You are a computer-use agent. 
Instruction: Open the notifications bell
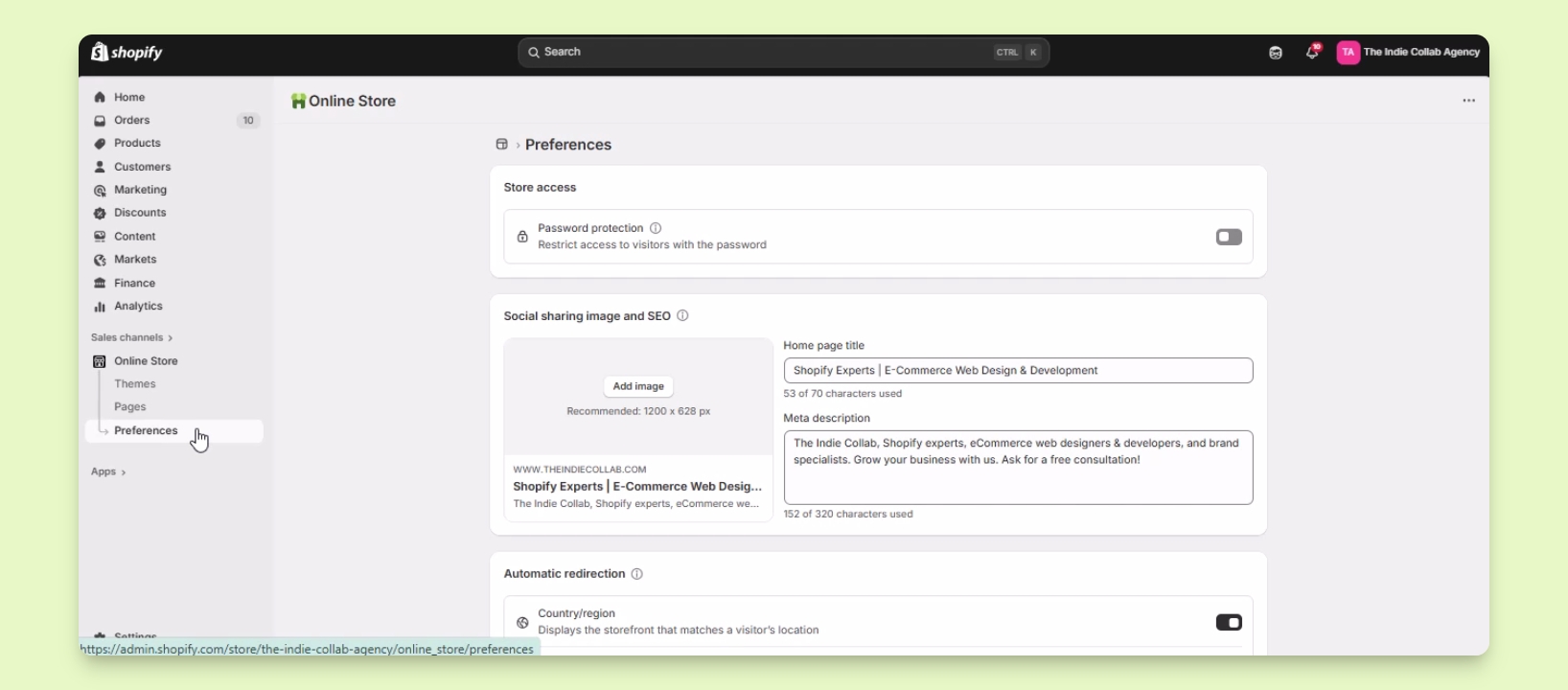1313,52
